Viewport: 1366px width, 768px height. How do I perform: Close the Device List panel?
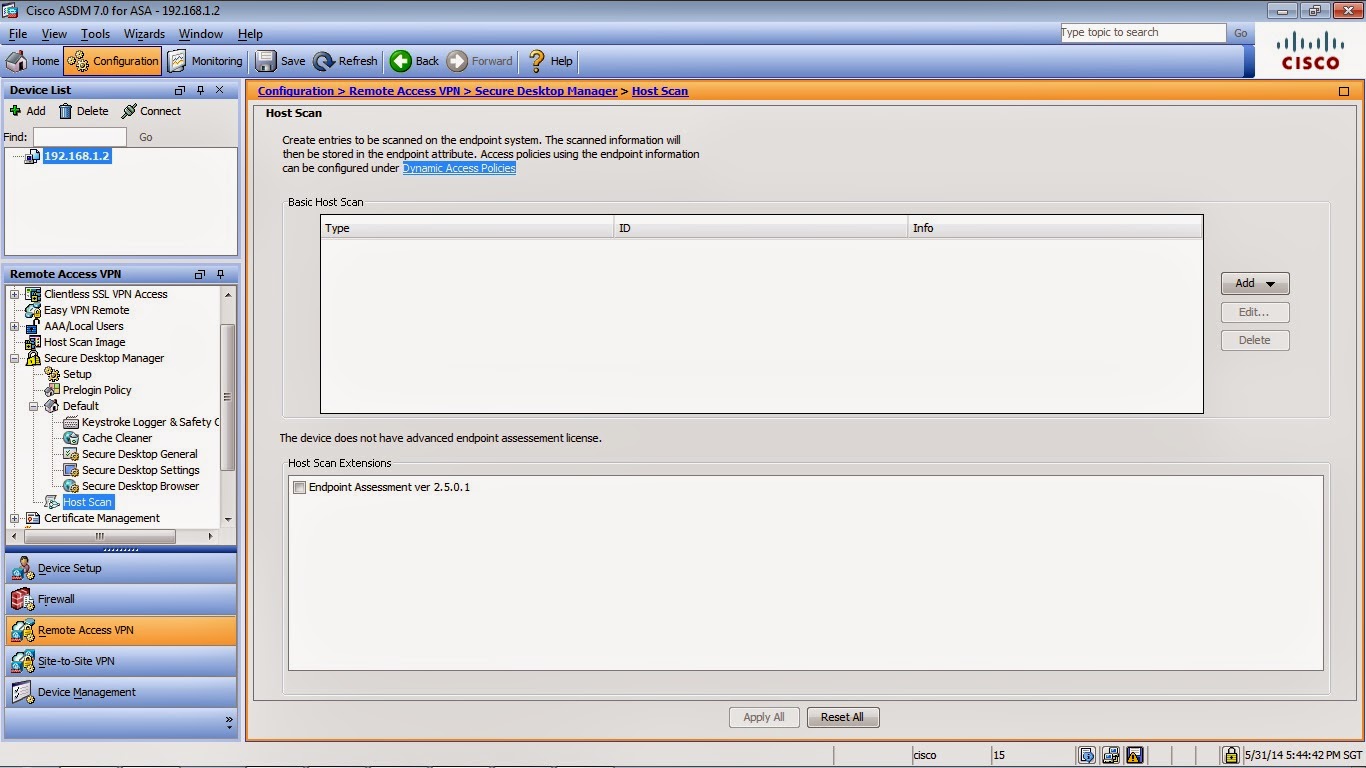(x=220, y=90)
